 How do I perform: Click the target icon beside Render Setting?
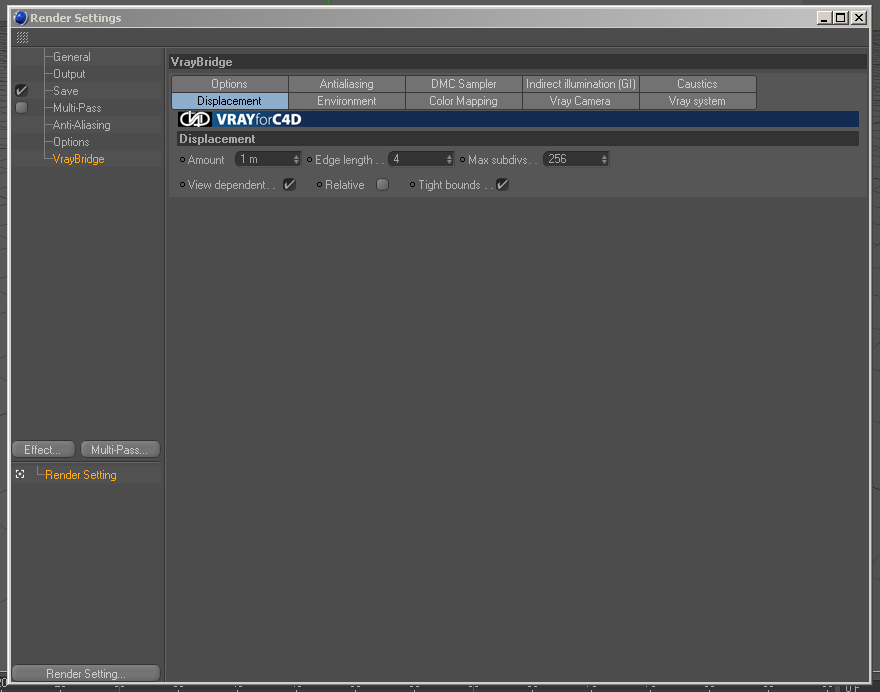pyautogui.click(x=20, y=474)
